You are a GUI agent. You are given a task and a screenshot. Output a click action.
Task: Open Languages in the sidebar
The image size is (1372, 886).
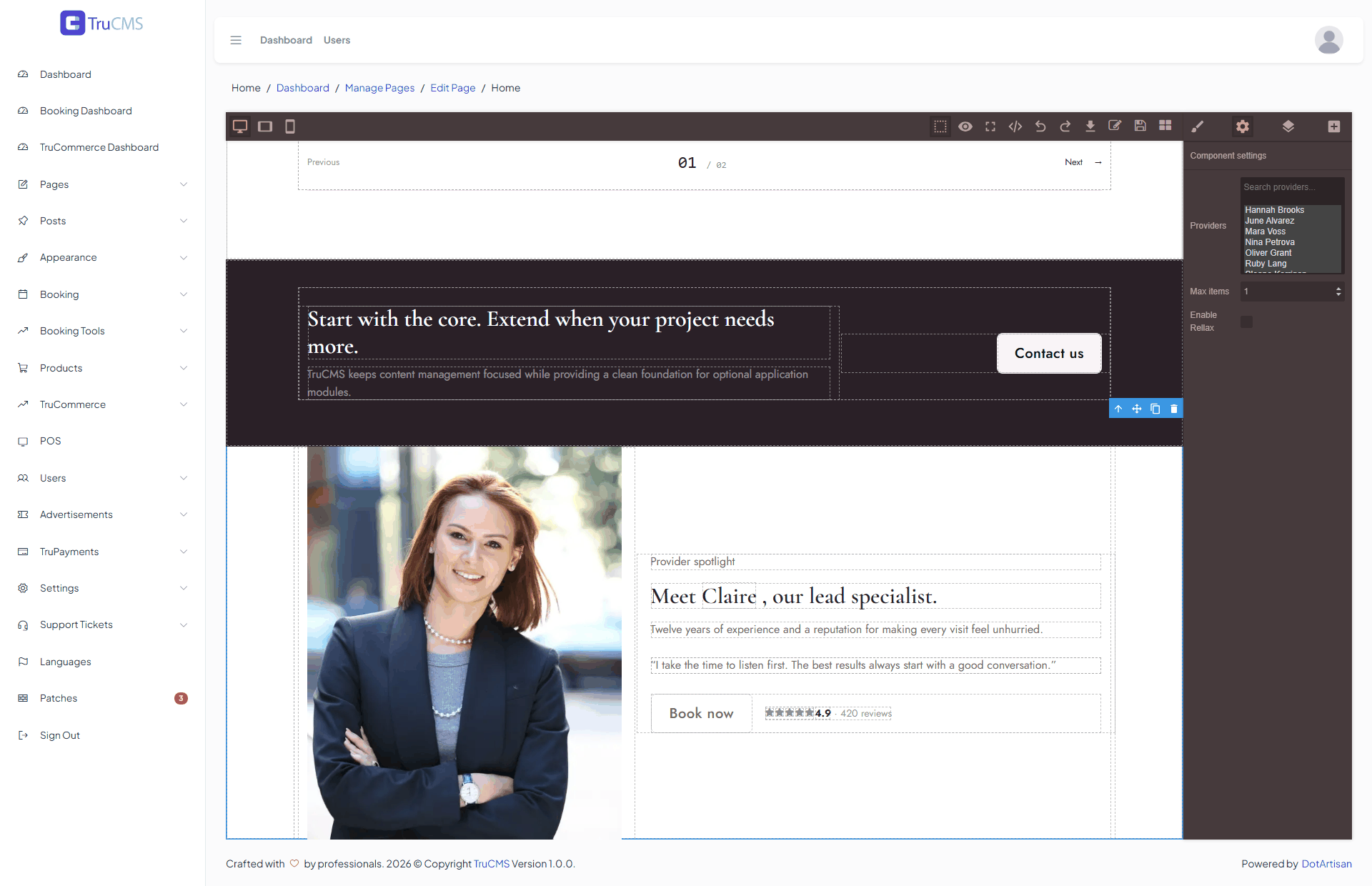(102, 662)
